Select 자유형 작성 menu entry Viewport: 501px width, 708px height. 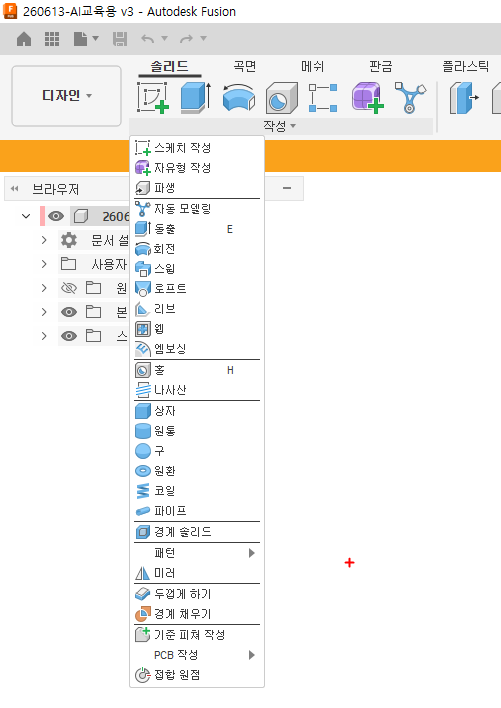point(197,168)
